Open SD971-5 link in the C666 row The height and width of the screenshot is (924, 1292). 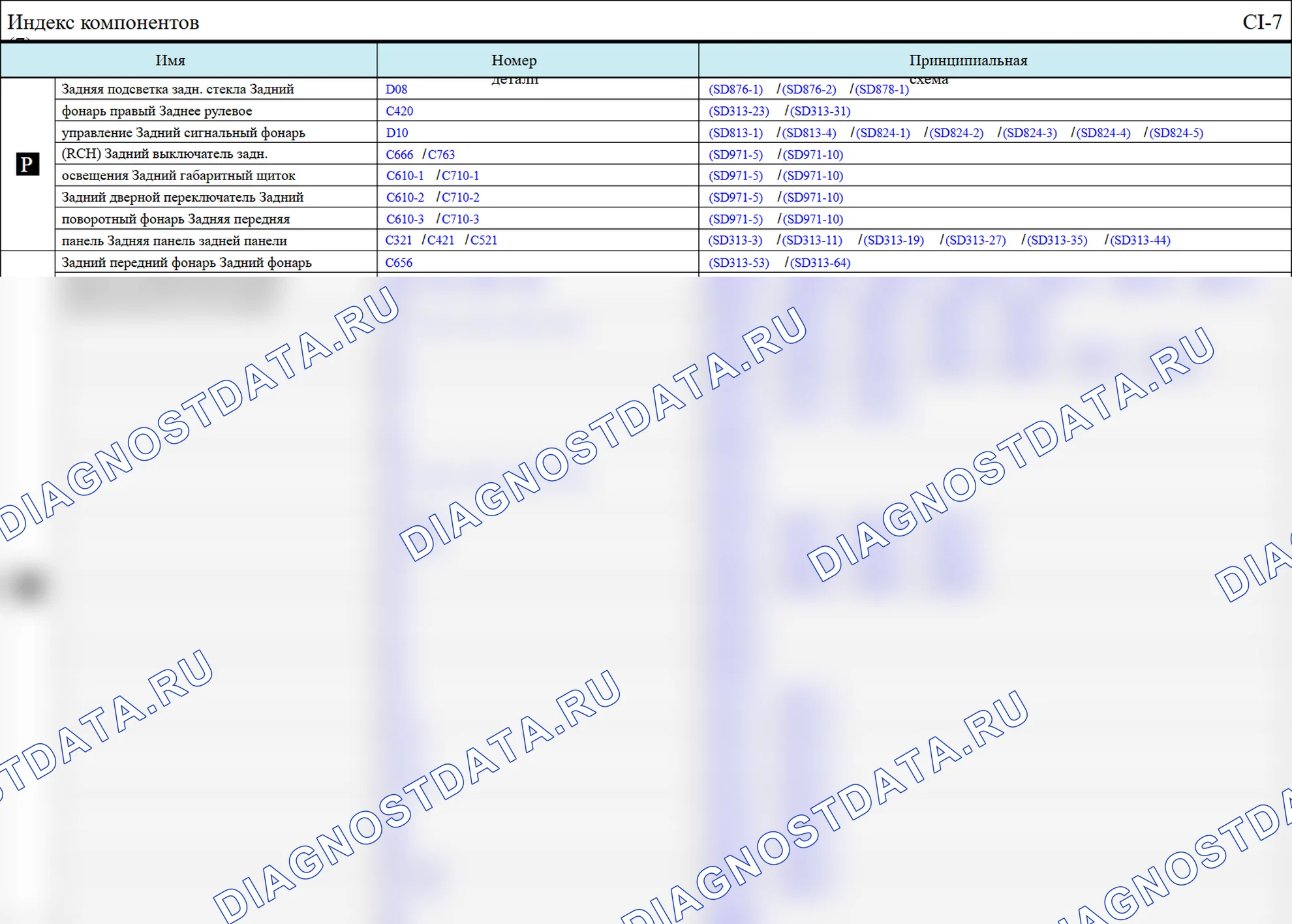(x=735, y=155)
